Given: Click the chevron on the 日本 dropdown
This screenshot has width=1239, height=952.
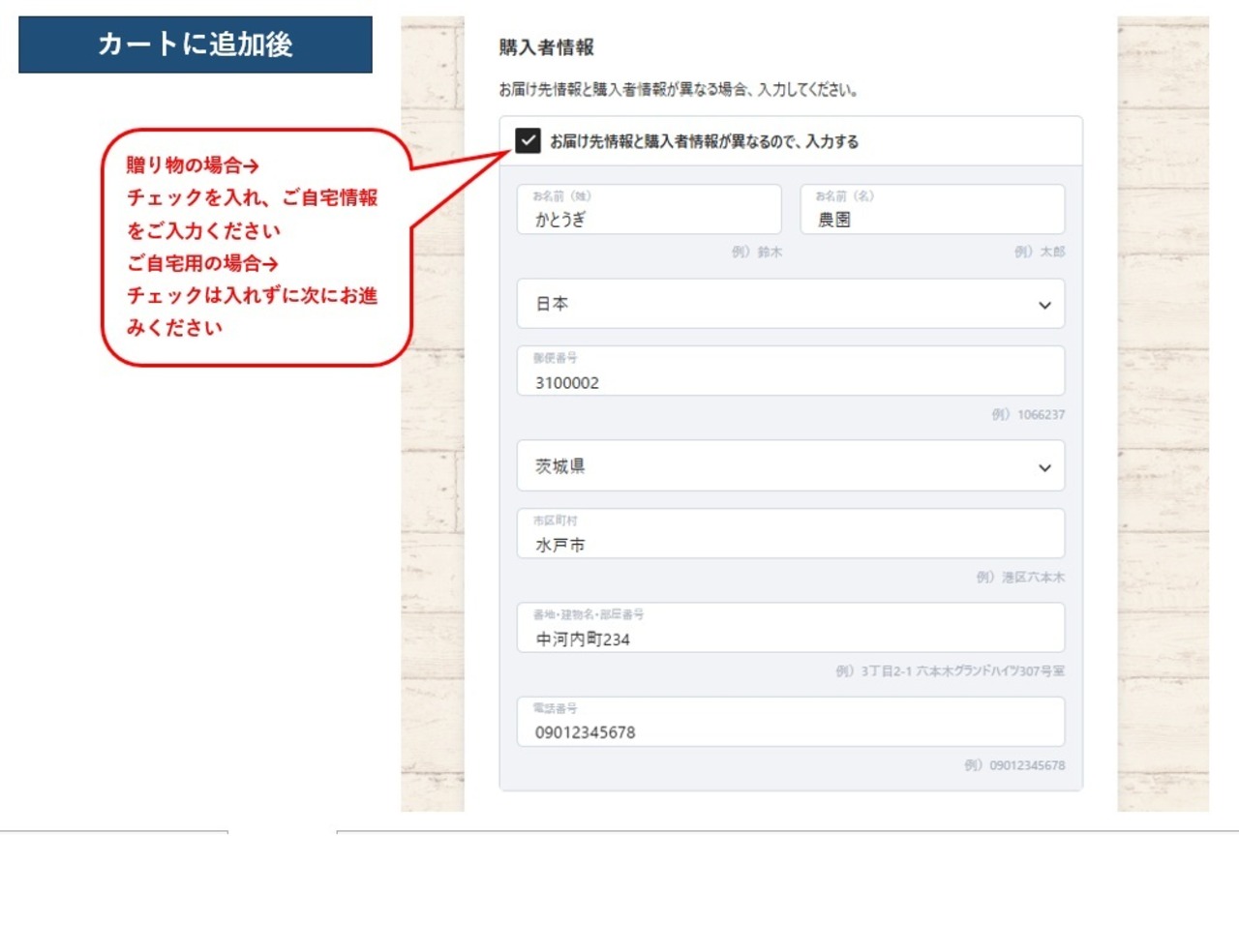Looking at the screenshot, I should pyautogui.click(x=1044, y=305).
